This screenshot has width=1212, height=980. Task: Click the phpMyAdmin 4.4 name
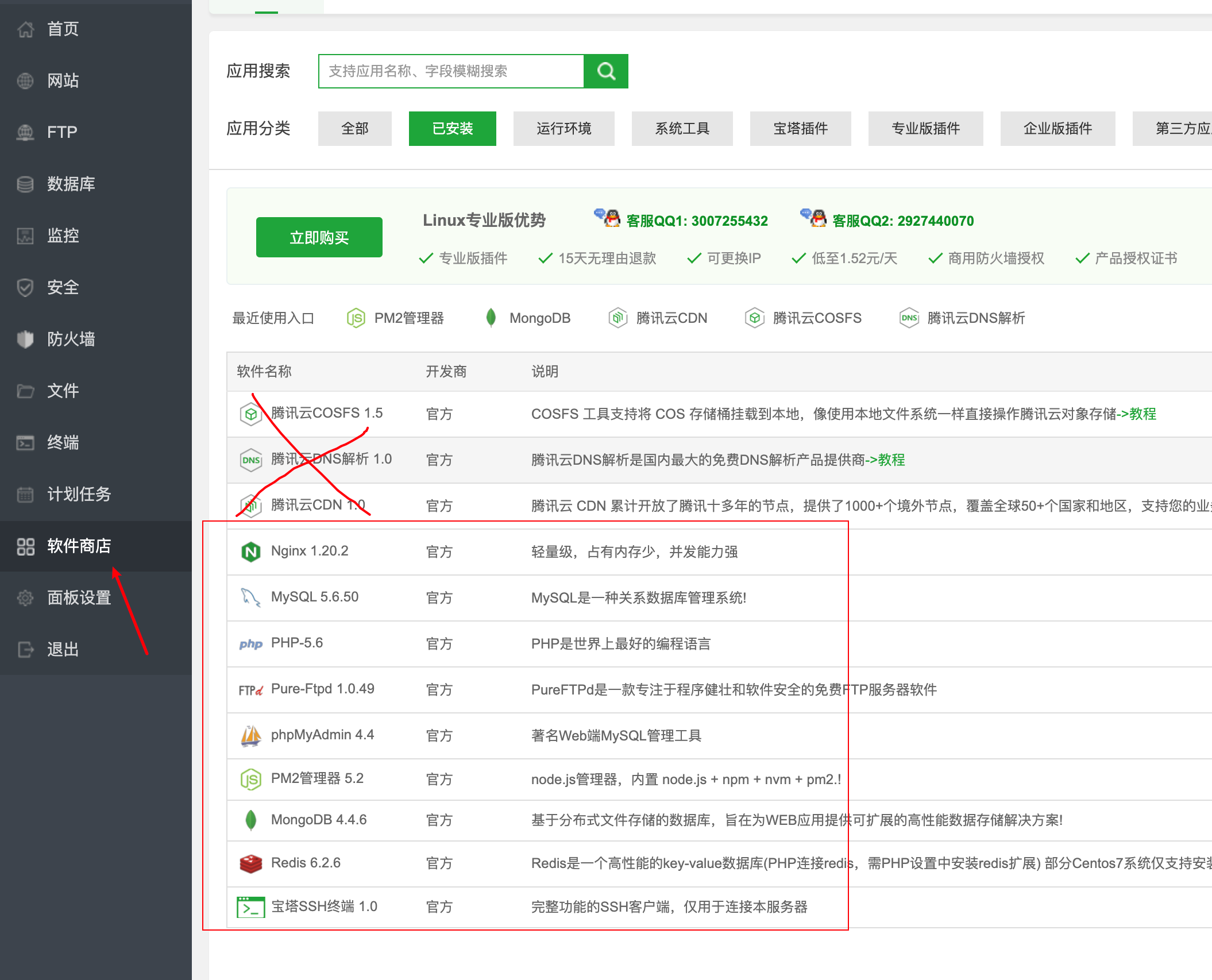click(323, 735)
